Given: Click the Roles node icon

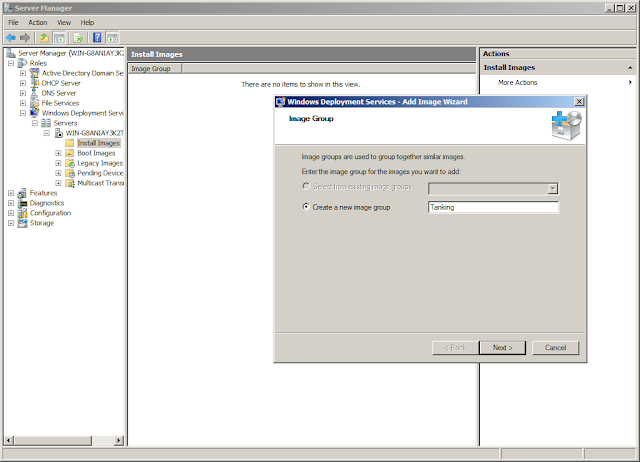Looking at the screenshot, I should tap(23, 63).
